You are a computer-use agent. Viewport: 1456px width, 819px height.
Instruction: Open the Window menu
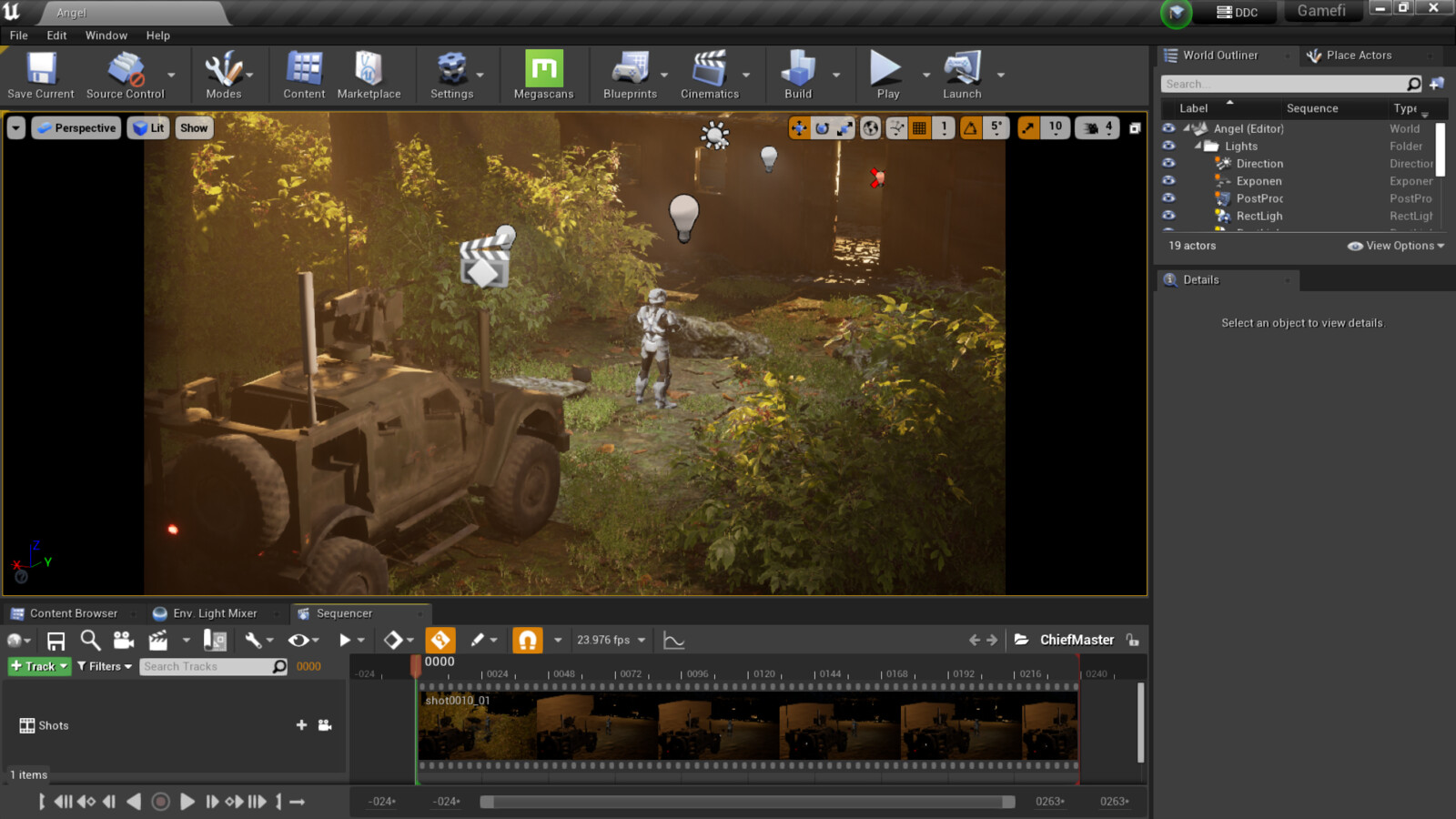tap(106, 35)
